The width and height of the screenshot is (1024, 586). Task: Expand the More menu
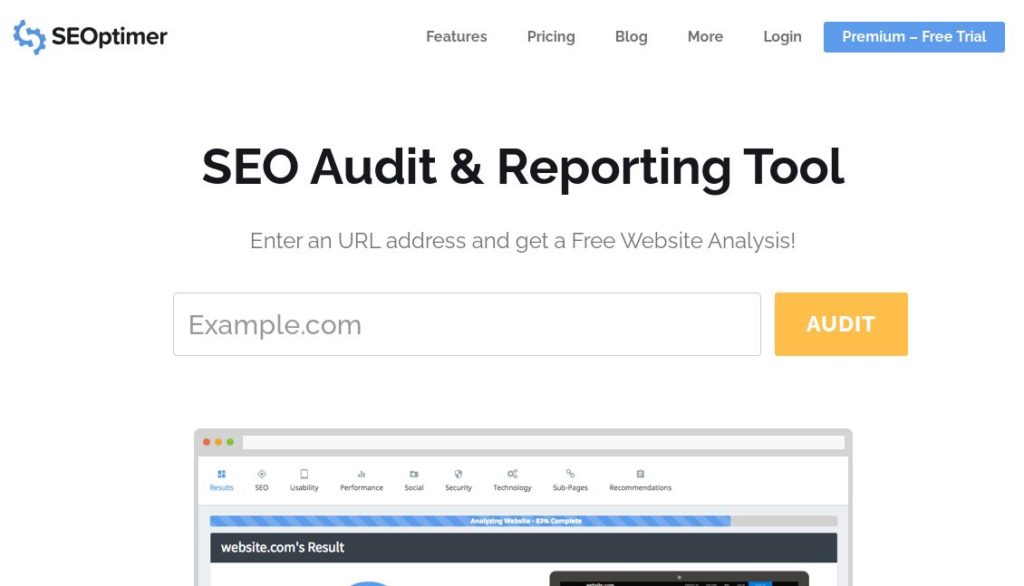click(705, 37)
